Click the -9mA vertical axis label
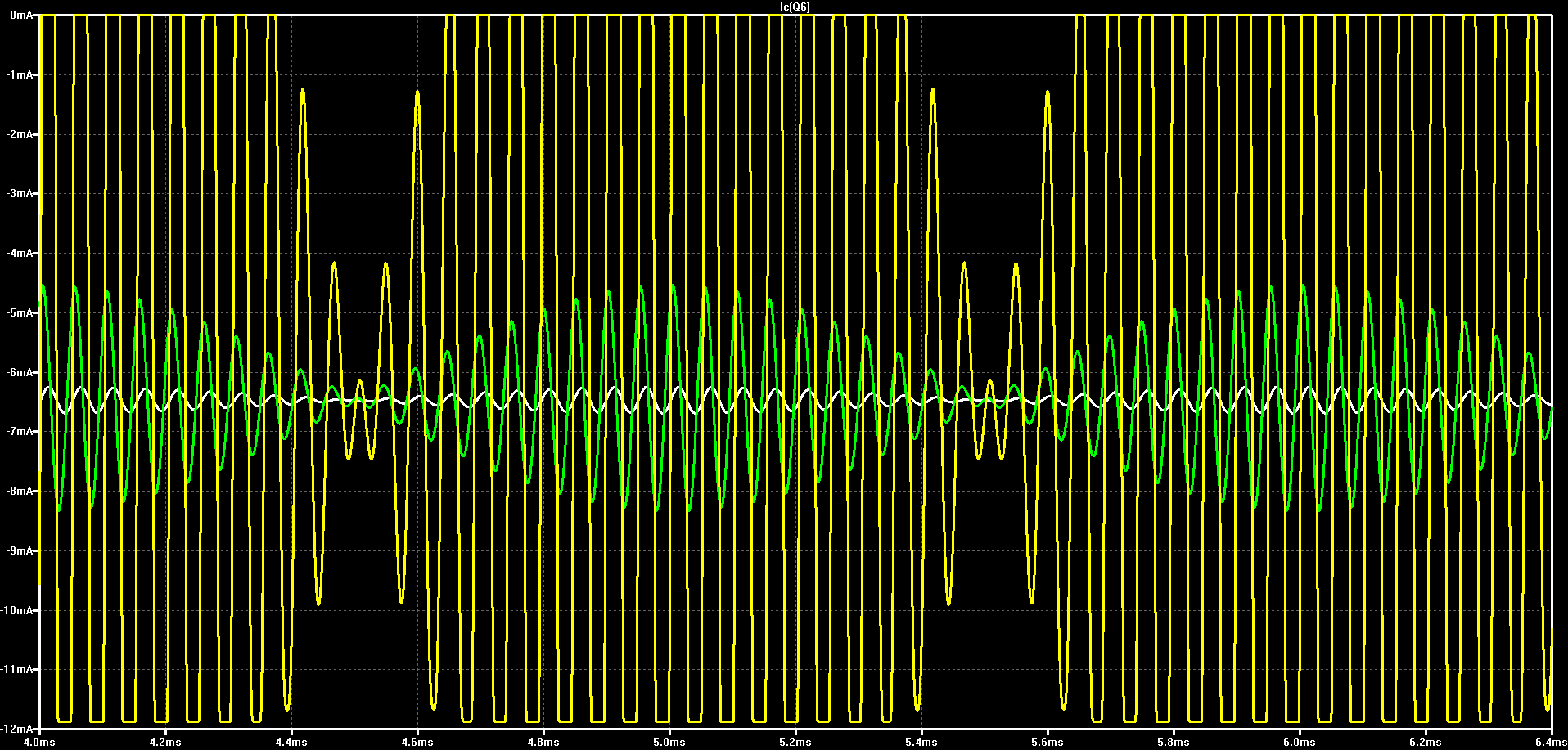 point(20,550)
